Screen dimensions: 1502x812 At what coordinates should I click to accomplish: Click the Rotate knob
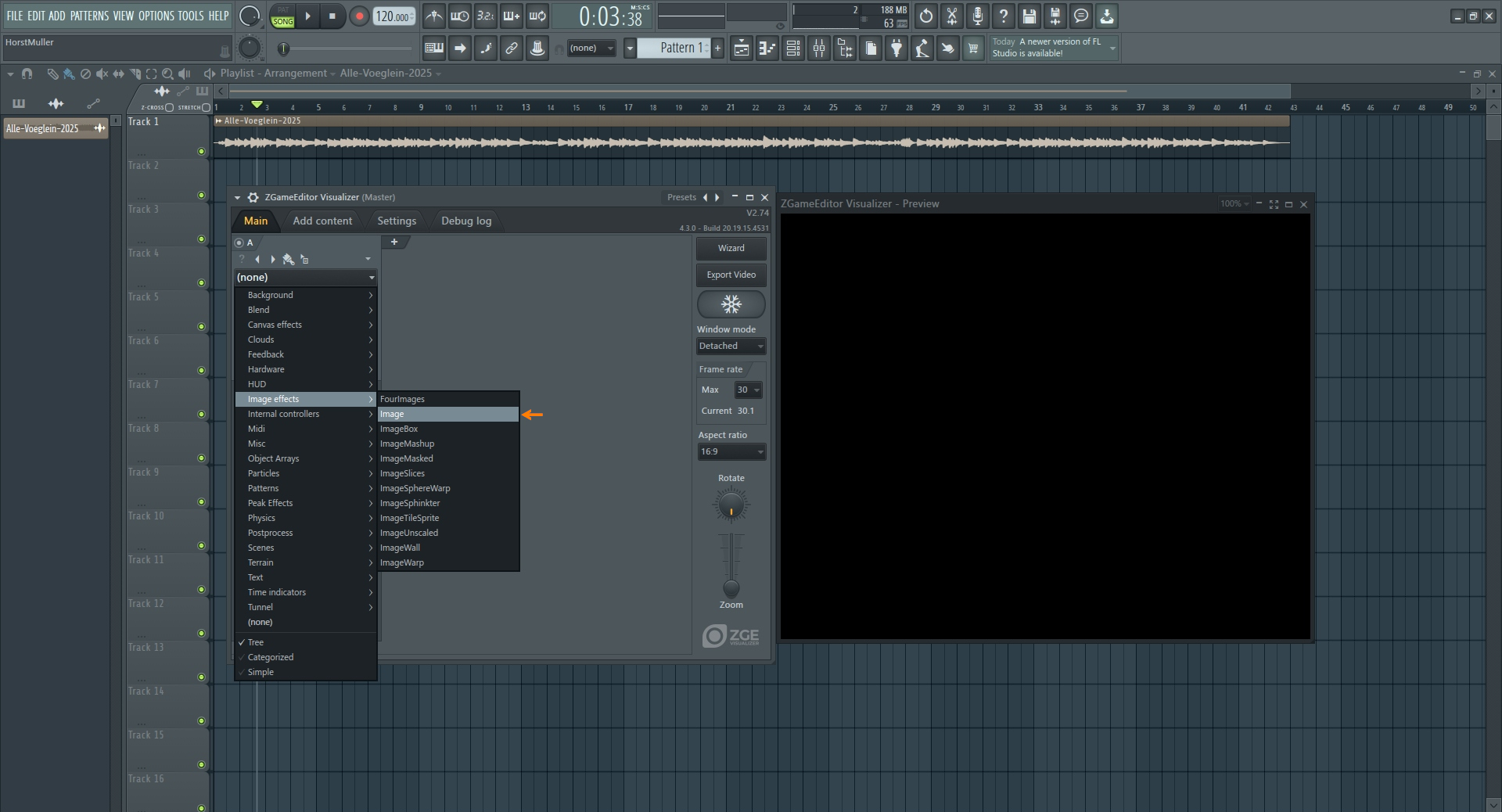point(731,505)
